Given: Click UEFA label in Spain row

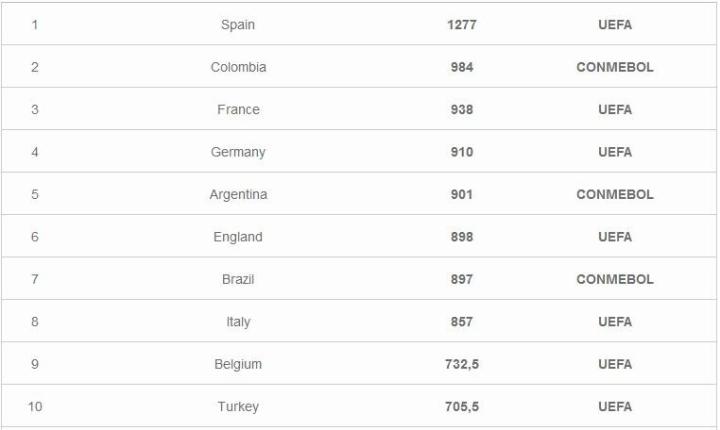Looking at the screenshot, I should [614, 25].
